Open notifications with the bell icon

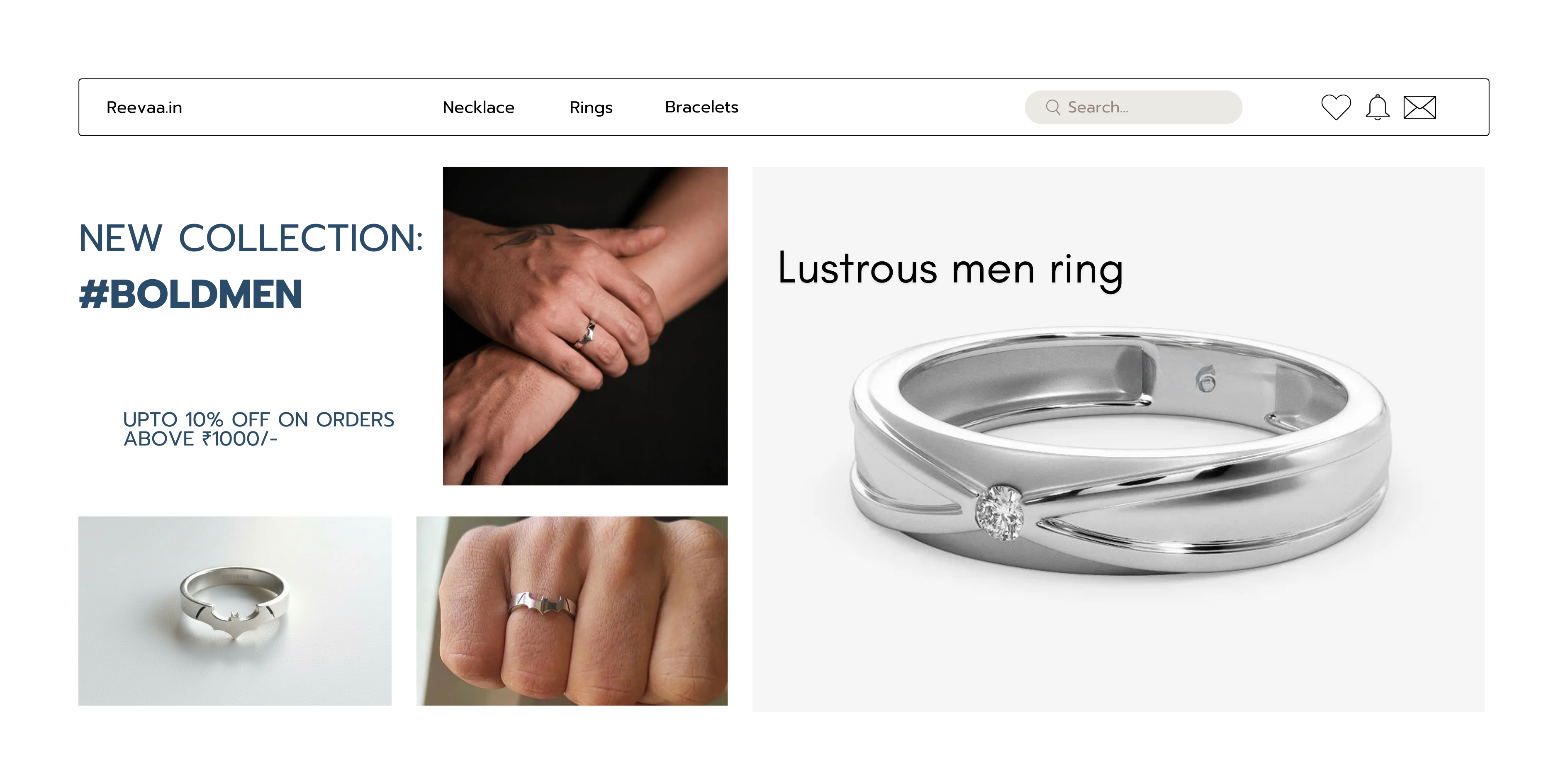1377,108
